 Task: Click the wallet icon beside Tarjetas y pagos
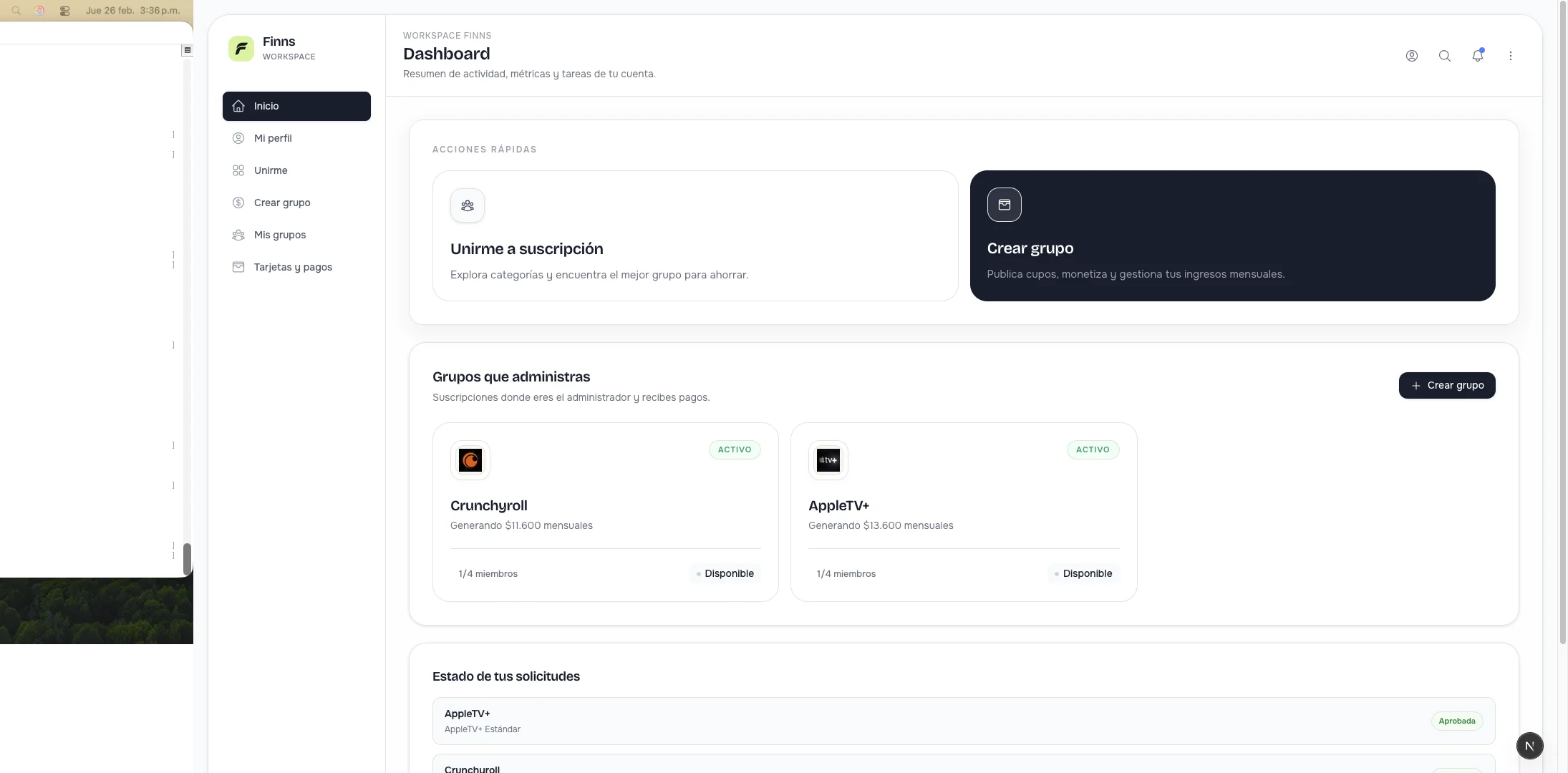(238, 266)
